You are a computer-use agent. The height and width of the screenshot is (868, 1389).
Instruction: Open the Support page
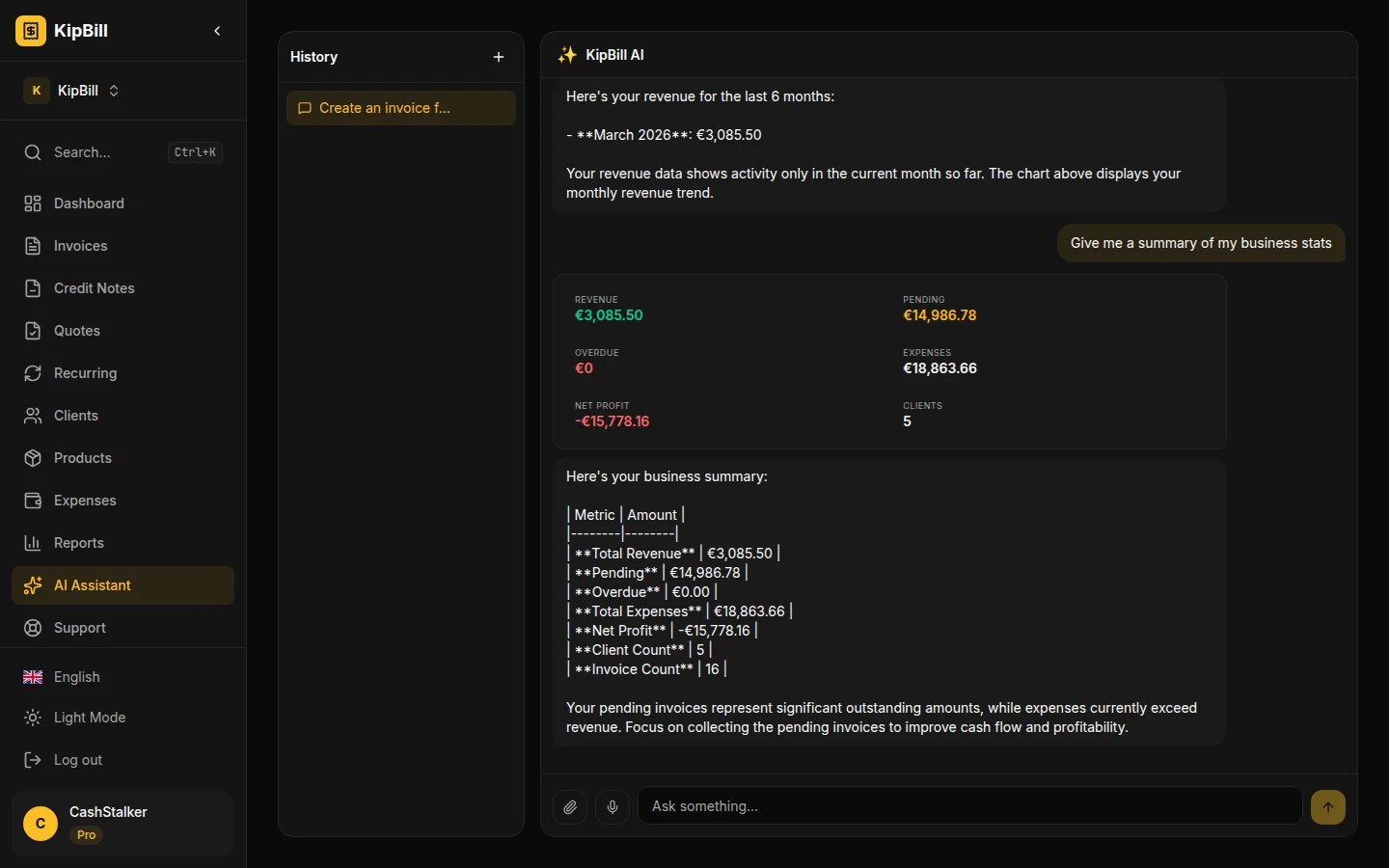pyautogui.click(x=79, y=628)
